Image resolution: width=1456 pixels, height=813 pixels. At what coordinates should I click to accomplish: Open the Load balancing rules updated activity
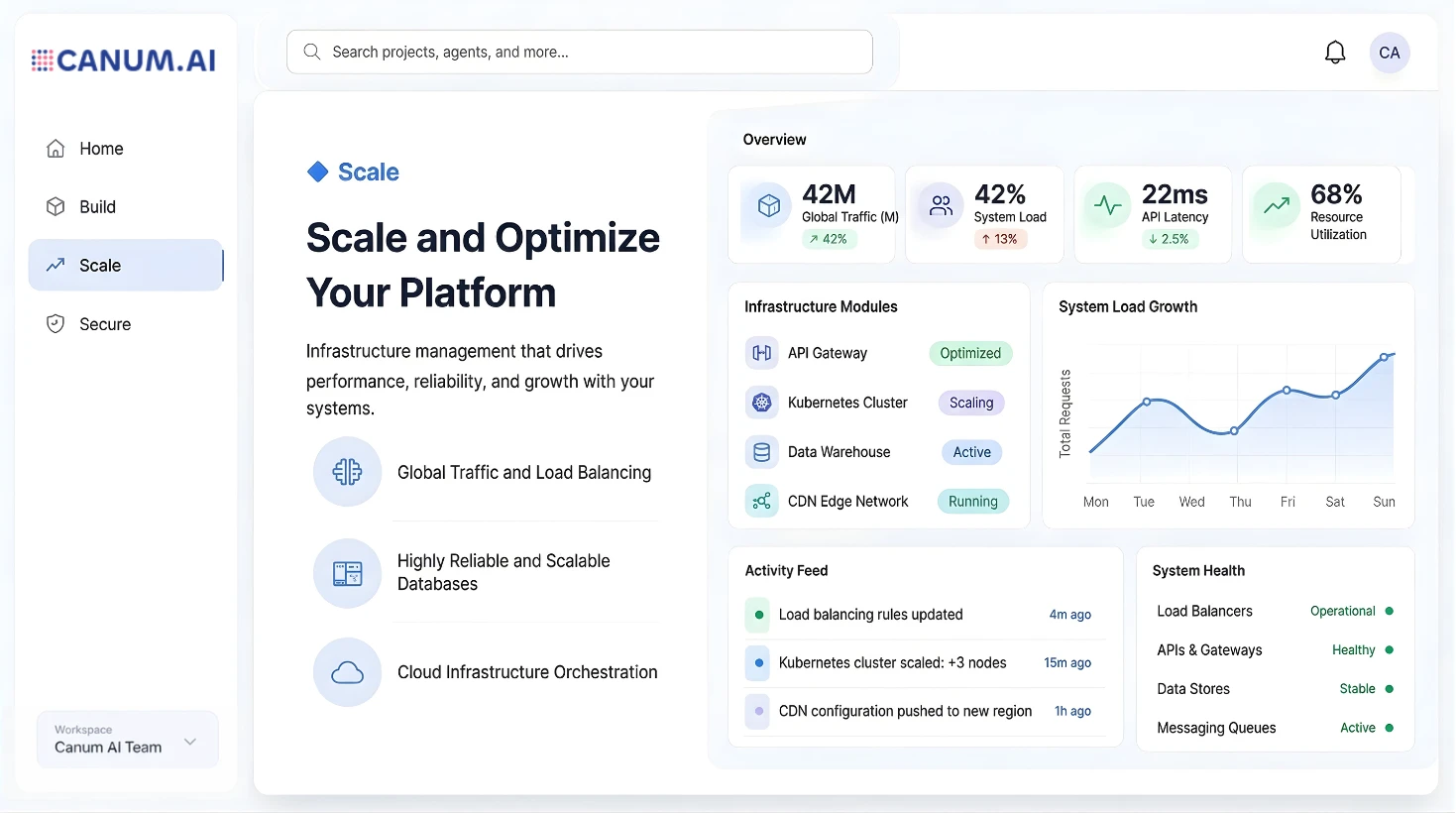[x=870, y=615]
